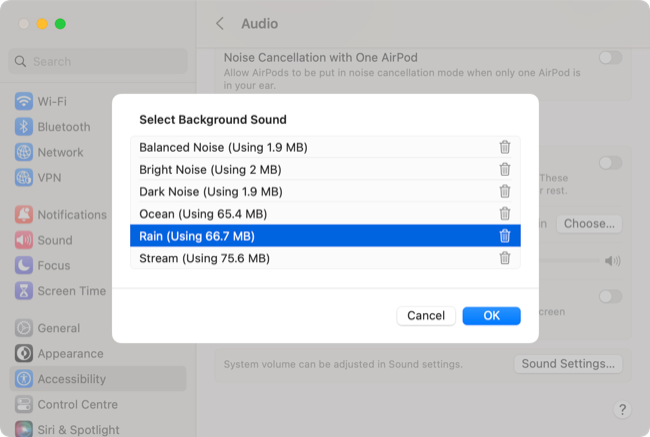Click the Search field in sidebar
Viewport: 650px width, 437px height.
tap(99, 61)
